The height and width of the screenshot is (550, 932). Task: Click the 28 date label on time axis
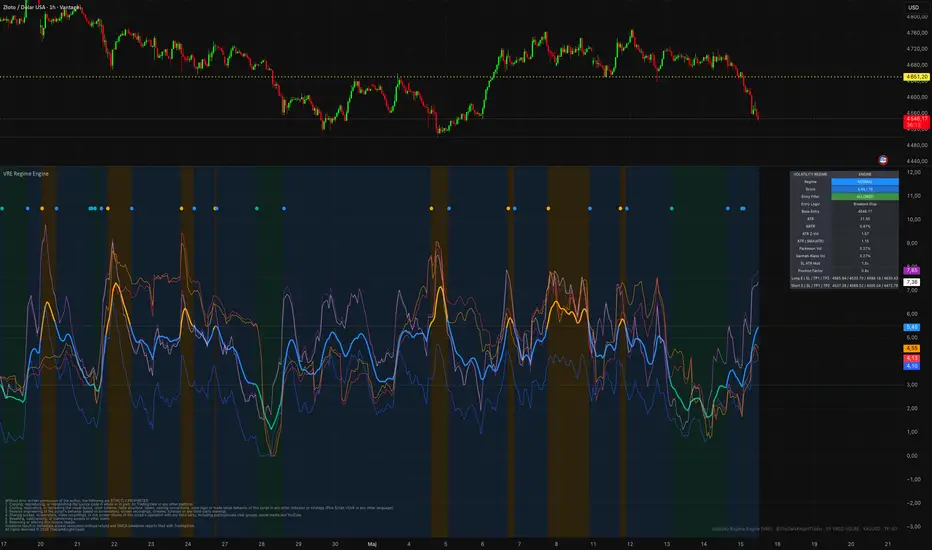tap(262, 544)
